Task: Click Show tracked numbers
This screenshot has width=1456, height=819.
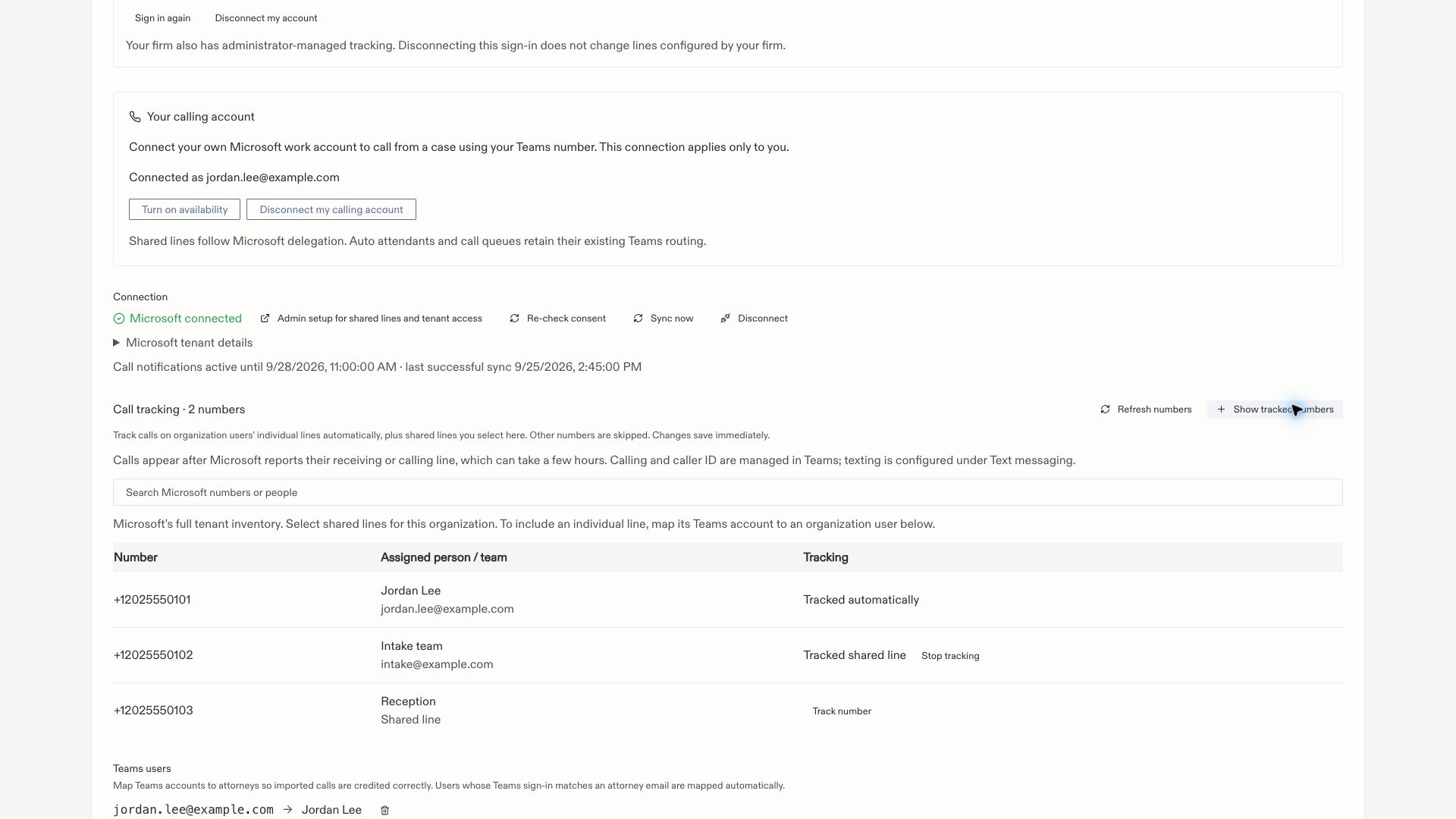Action: (x=1275, y=409)
